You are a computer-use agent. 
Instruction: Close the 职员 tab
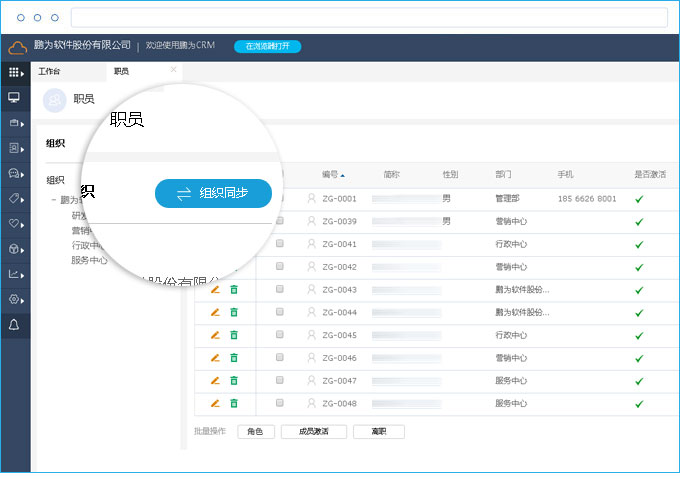pos(173,70)
